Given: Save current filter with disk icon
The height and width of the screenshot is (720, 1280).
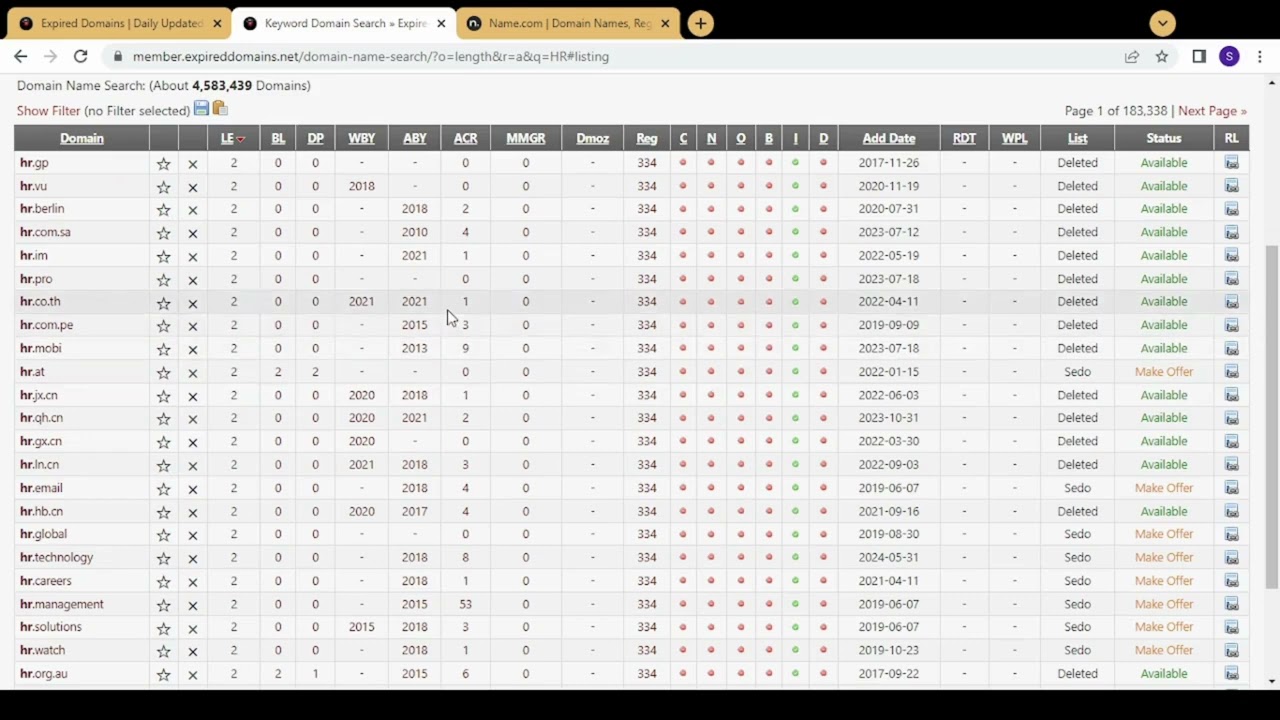Looking at the screenshot, I should pyautogui.click(x=201, y=109).
